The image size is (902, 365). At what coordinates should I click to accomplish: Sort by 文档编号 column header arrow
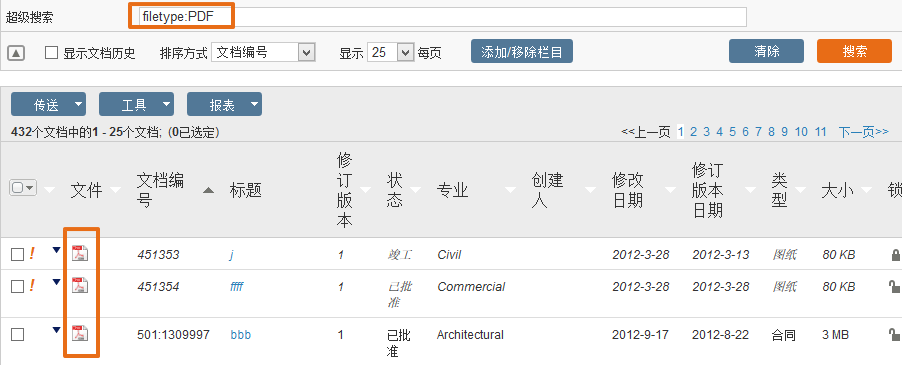coord(208,190)
